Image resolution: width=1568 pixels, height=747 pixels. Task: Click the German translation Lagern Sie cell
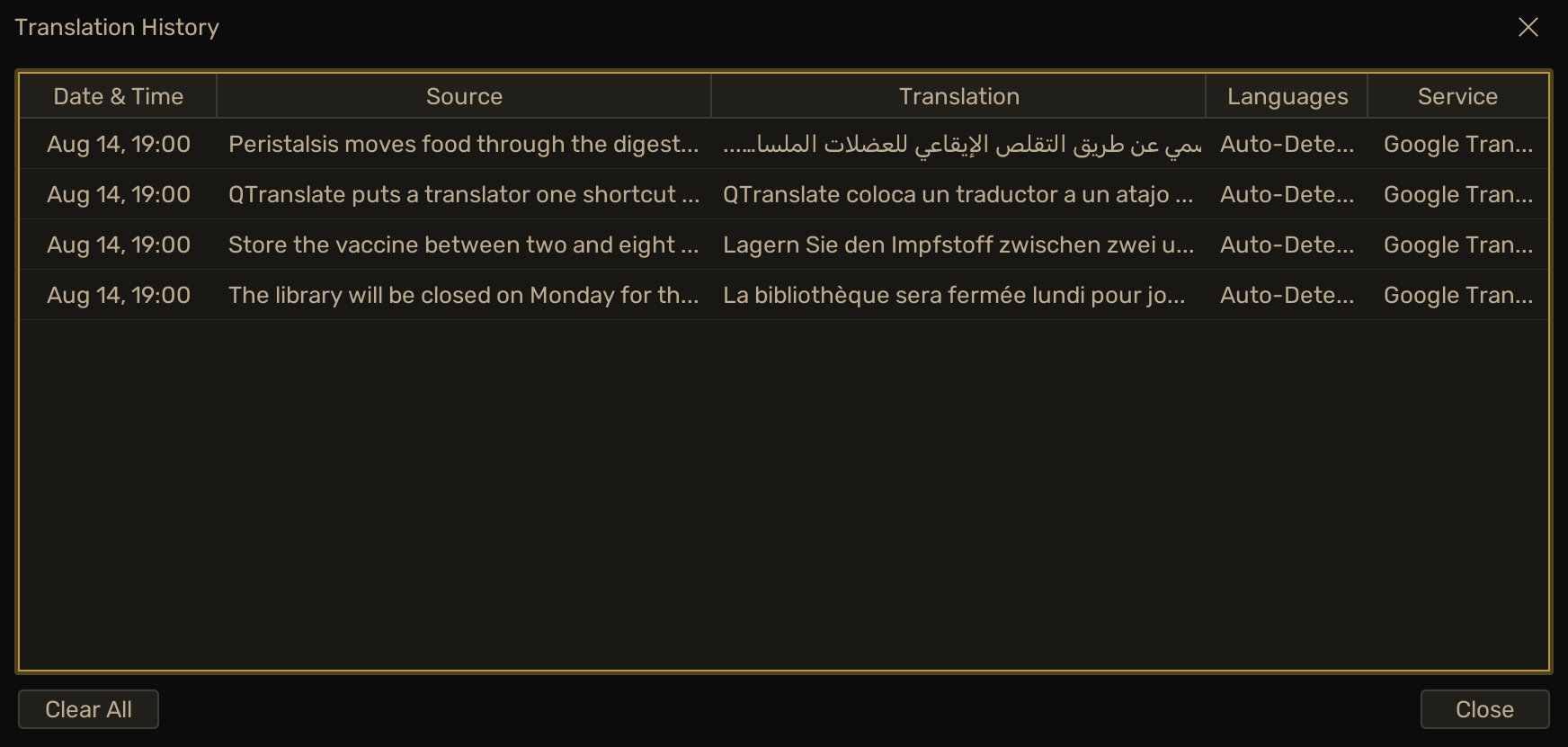[x=958, y=245]
